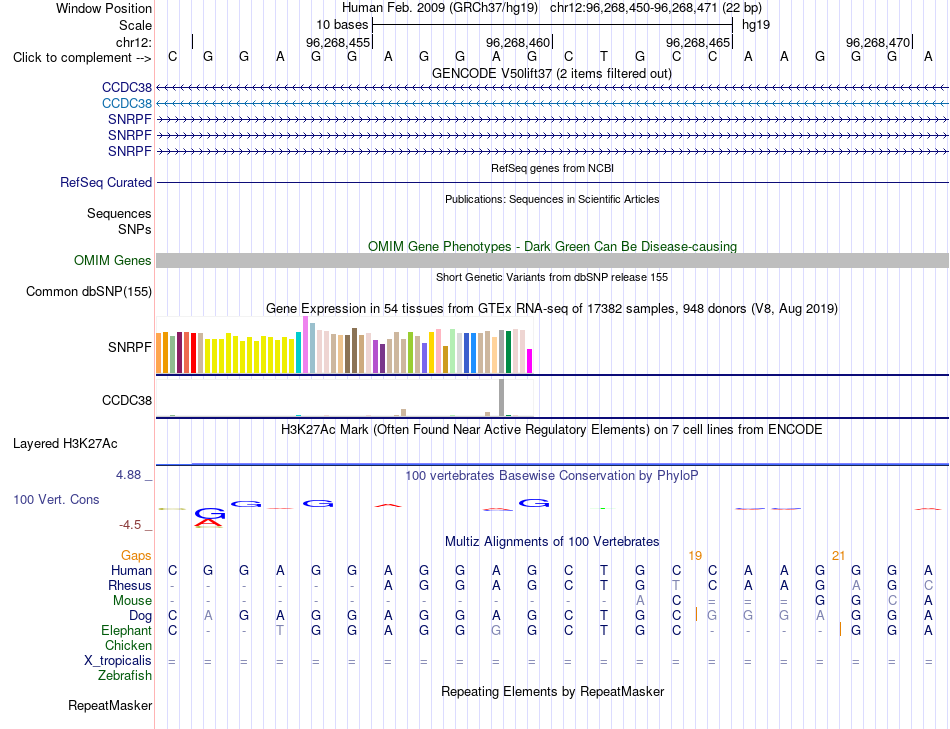The height and width of the screenshot is (729, 950).
Task: Click the SNPs publications label
Action: click(x=135, y=229)
